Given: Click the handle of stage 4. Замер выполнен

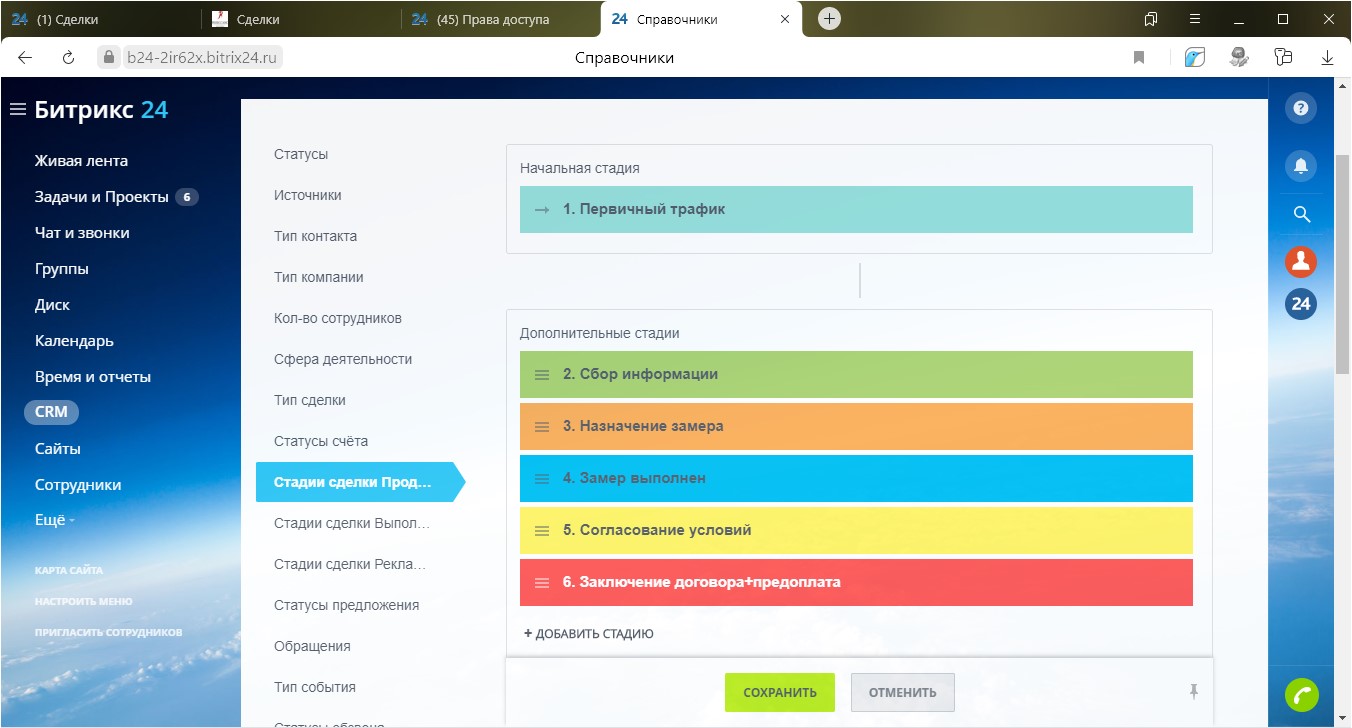Looking at the screenshot, I should pos(542,479).
